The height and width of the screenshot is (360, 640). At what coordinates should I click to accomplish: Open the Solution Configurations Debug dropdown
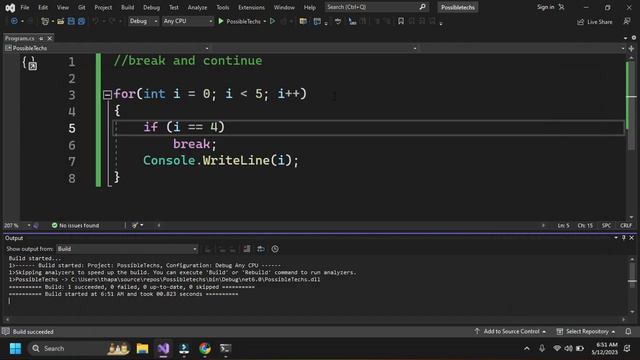click(x=143, y=21)
